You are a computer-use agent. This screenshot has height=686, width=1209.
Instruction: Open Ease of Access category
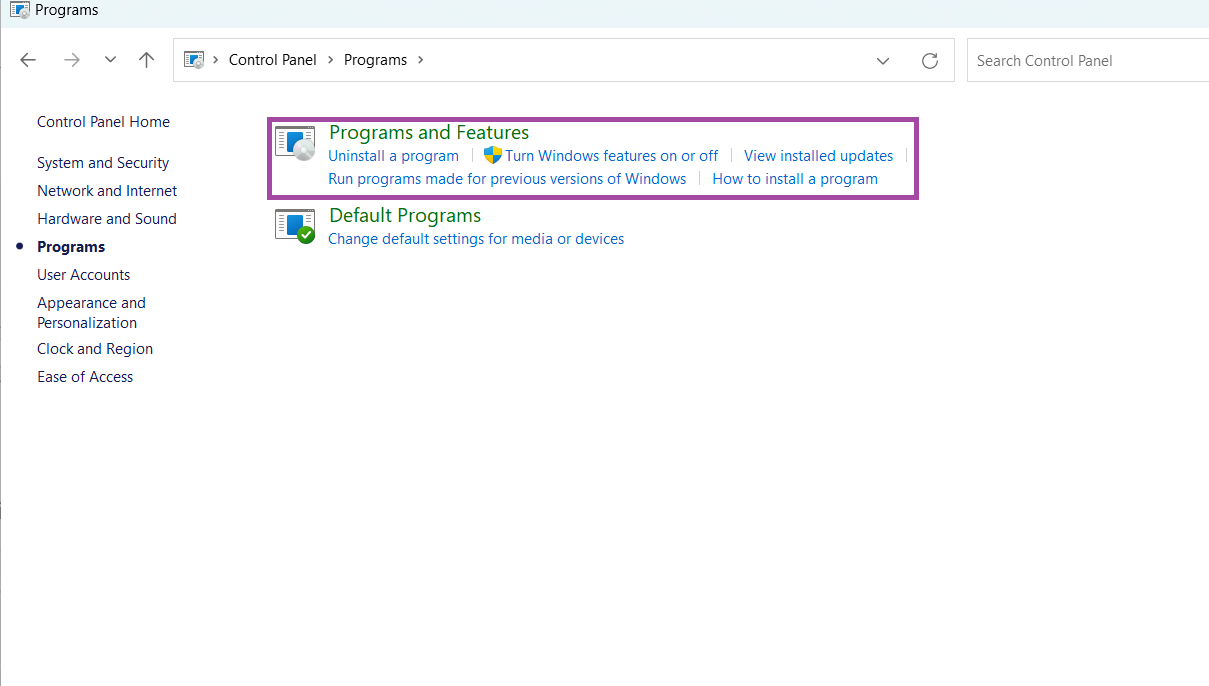click(85, 376)
